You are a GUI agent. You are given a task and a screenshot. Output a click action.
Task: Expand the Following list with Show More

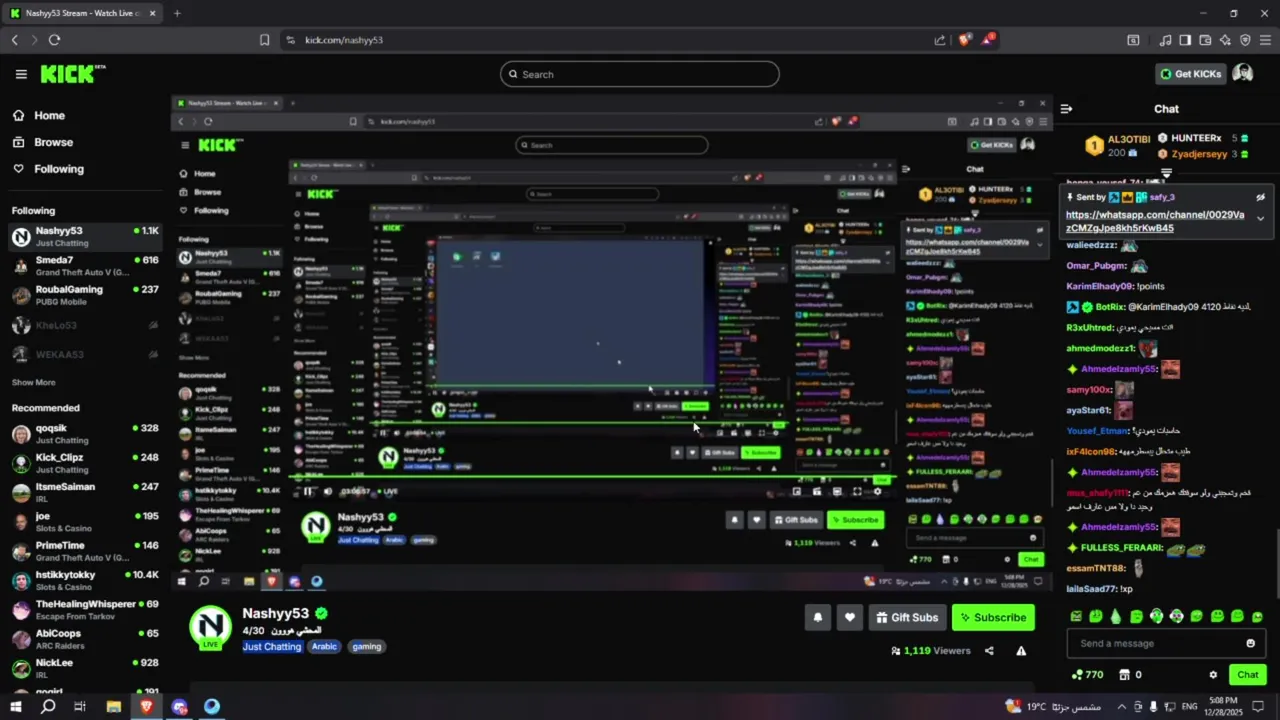point(33,383)
